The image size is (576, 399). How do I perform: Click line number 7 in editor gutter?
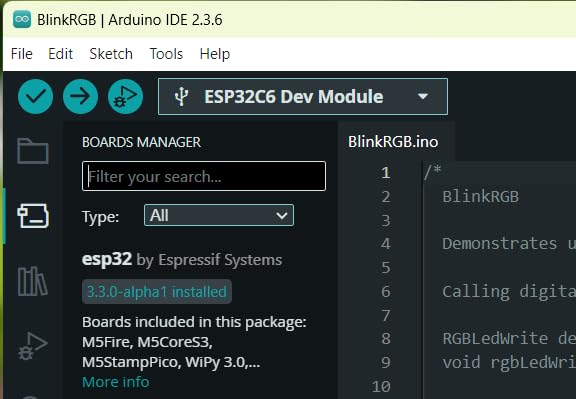(385, 315)
